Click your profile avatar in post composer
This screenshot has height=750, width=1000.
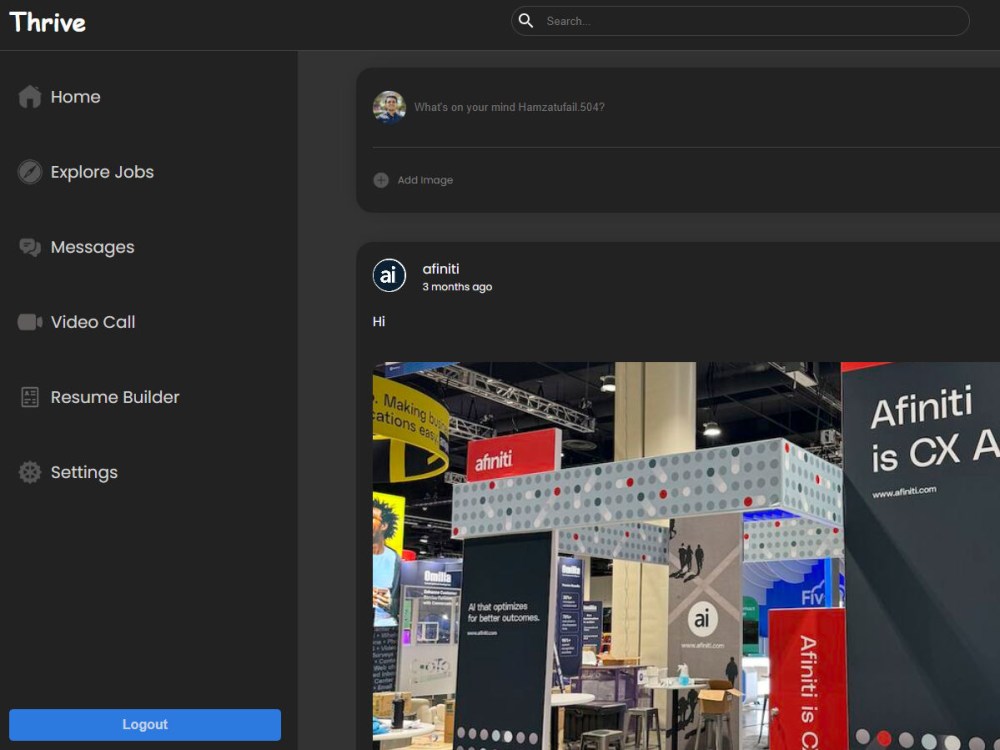coord(389,107)
